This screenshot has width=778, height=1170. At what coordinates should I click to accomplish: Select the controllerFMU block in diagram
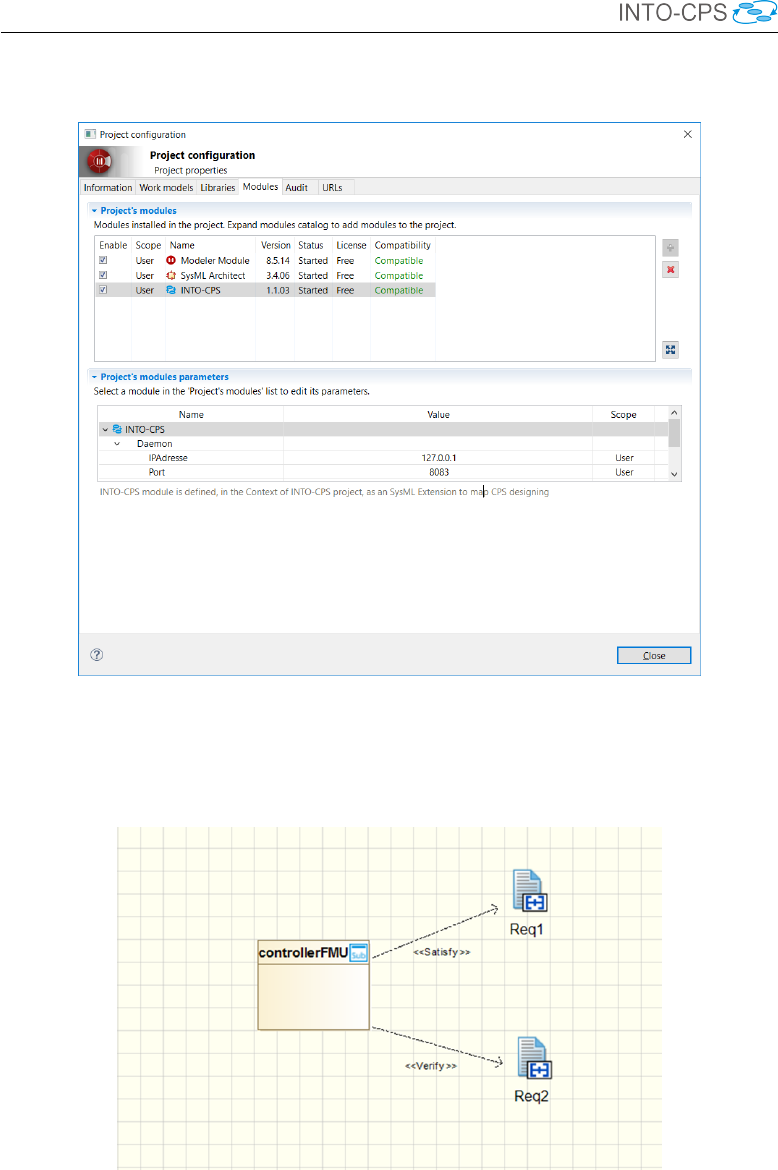[x=313, y=986]
